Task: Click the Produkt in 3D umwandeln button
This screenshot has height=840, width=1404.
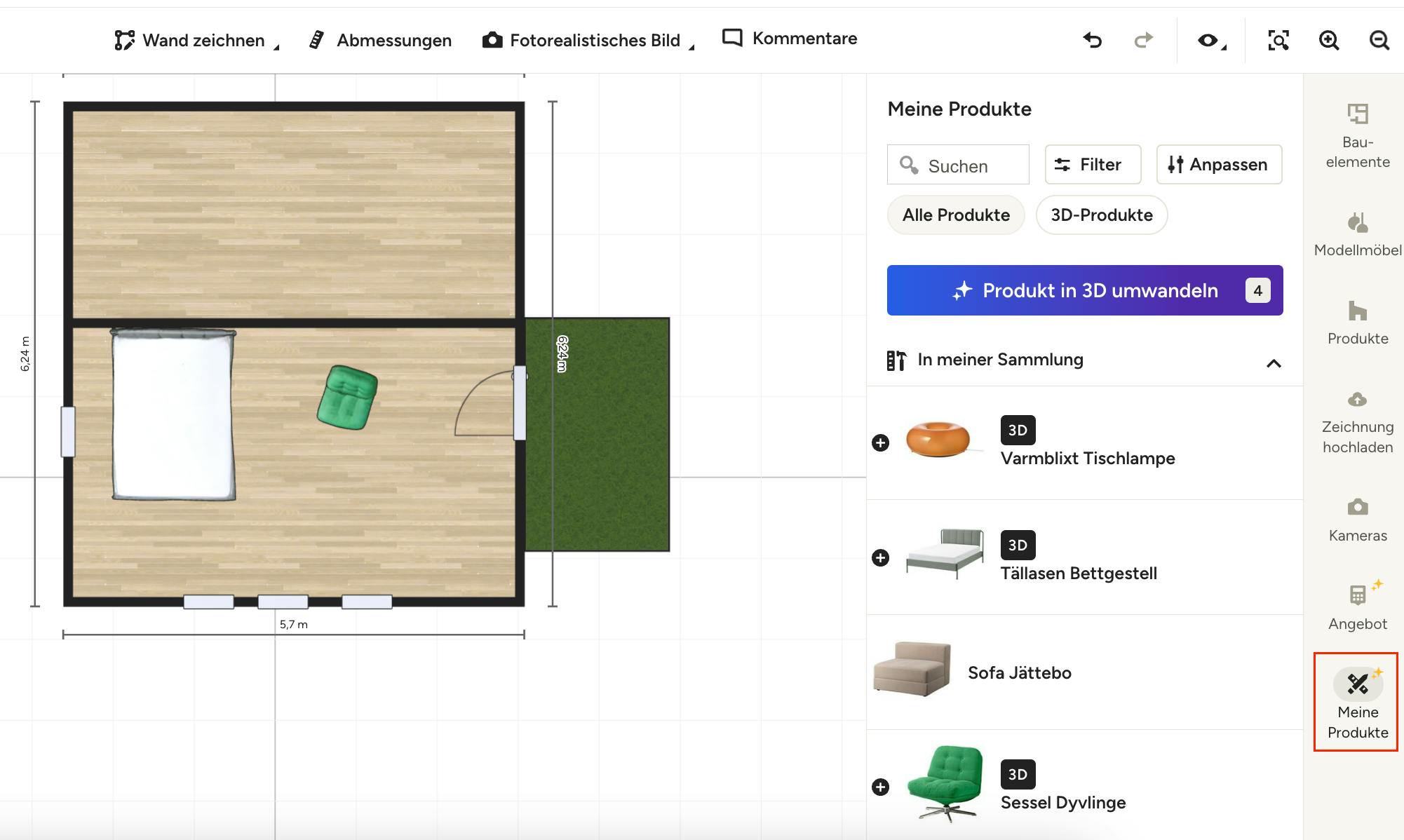Action: [1084, 290]
